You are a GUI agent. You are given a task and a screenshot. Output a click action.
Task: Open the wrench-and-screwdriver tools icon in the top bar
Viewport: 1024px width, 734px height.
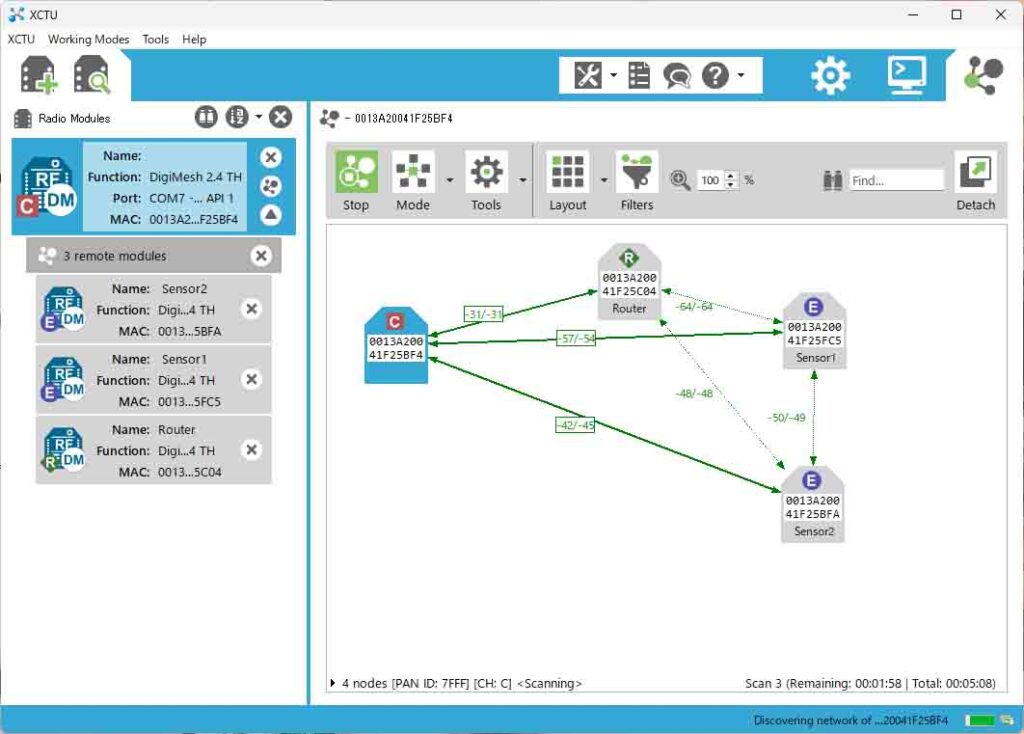[588, 75]
